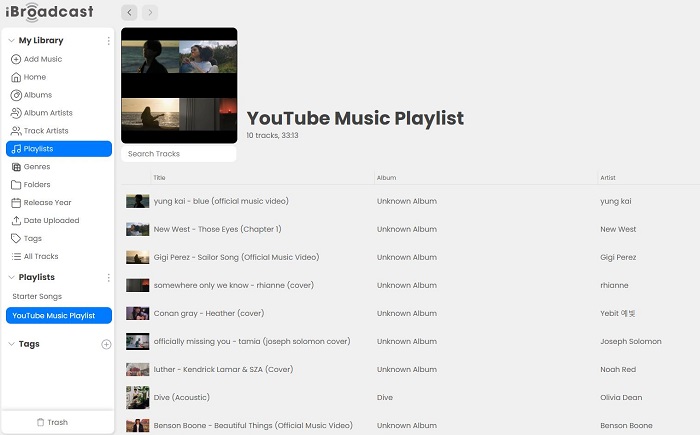Select title 'somewhere only we know - rhianne (cover)'
The image size is (700, 435).
point(234,285)
